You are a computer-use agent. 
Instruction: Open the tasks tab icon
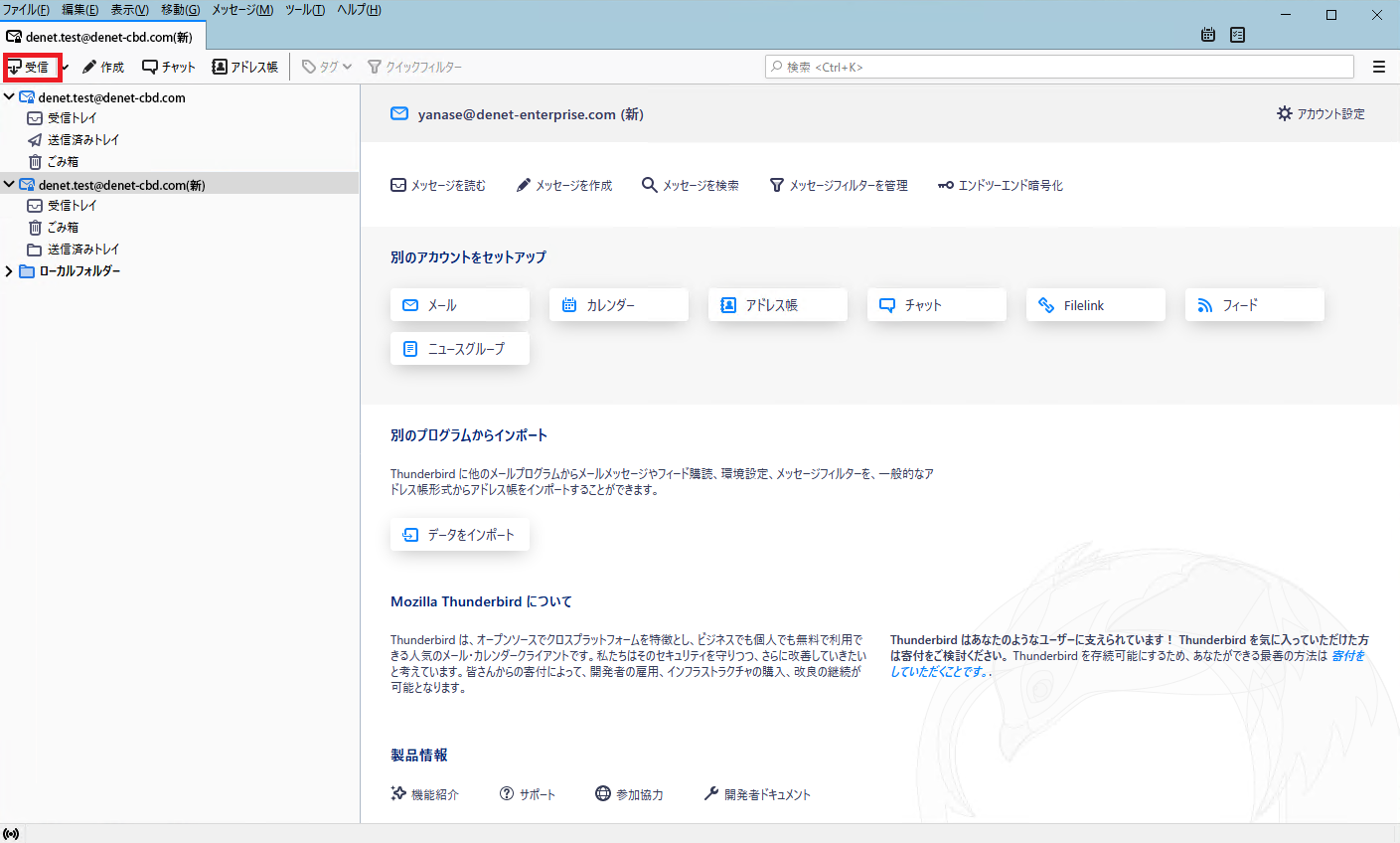(1237, 35)
